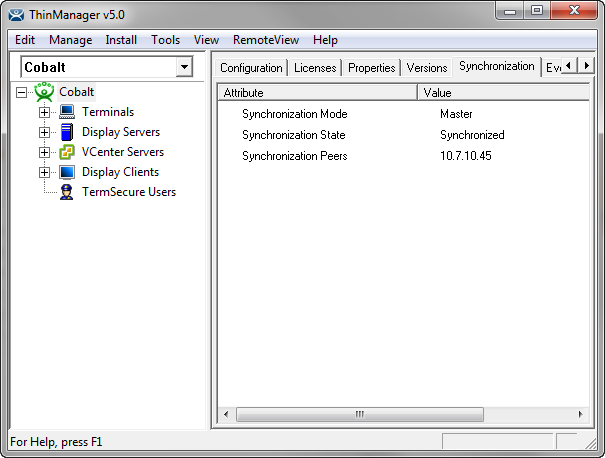Expand the Display Clients tree node

(x=44, y=172)
